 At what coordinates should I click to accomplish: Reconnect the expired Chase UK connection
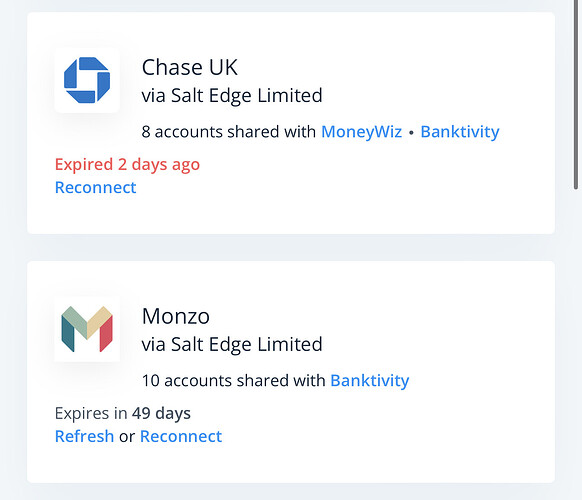coord(95,187)
